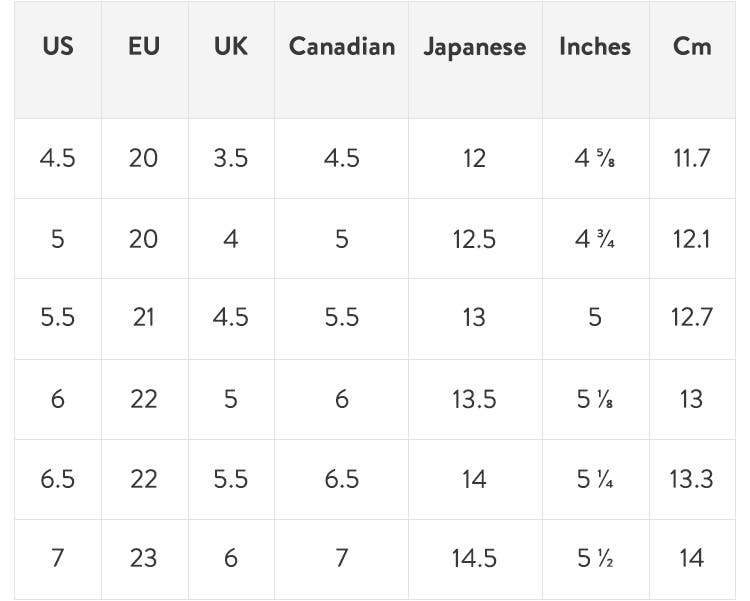Image resolution: width=750 pixels, height=601 pixels.
Task: Select the 13.3 cm cell
Action: (x=691, y=479)
